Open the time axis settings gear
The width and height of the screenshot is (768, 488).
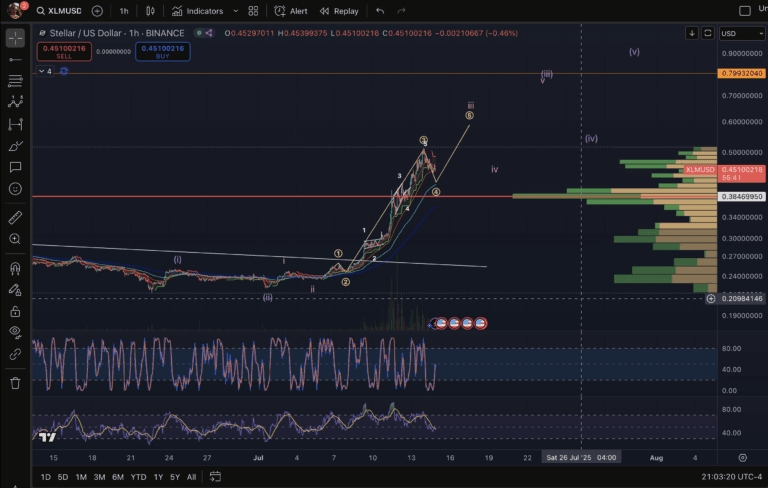743,458
